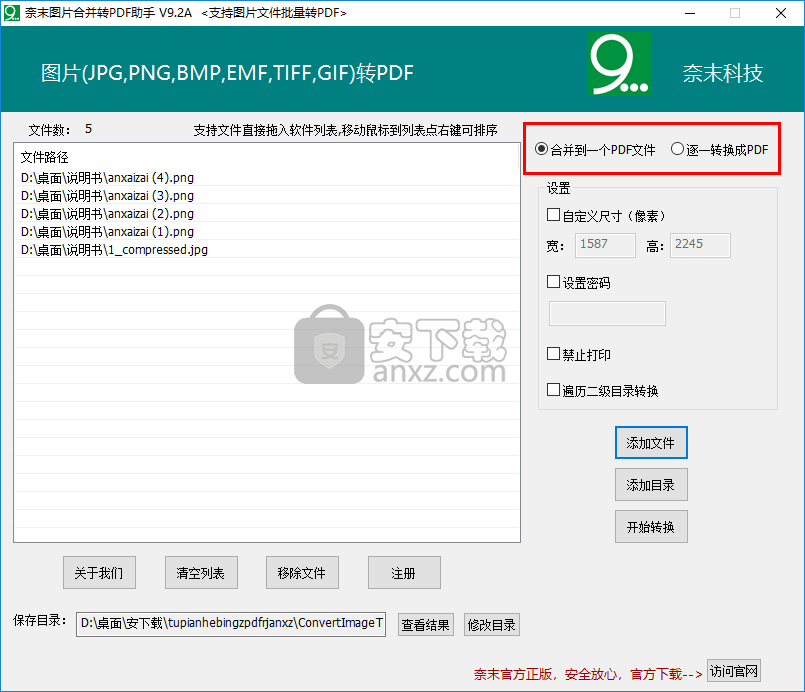Tick the 设置密码 checkbox
Viewport: 805px width, 692px height.
tap(553, 282)
